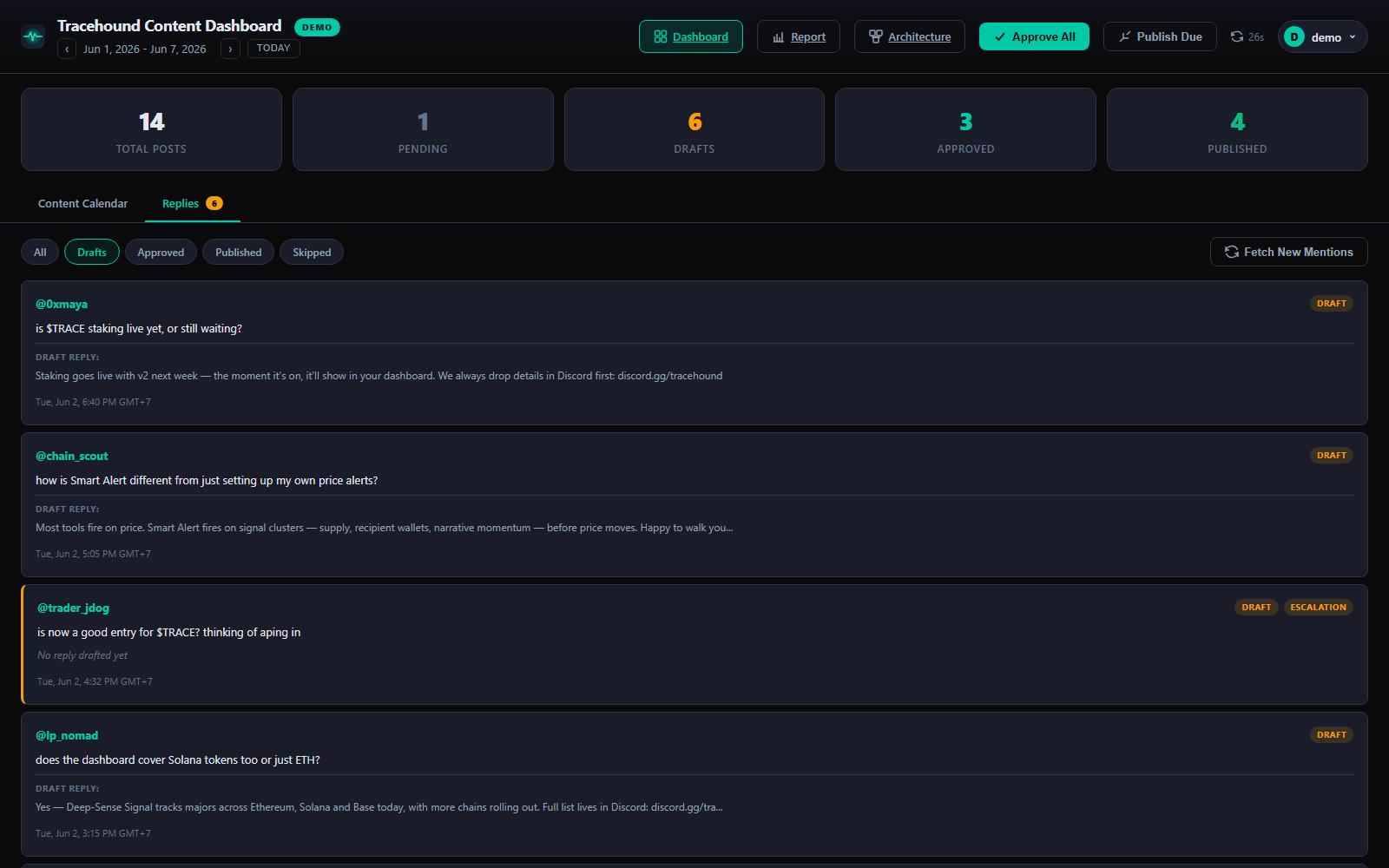Click the @chain_scout username

(72, 456)
